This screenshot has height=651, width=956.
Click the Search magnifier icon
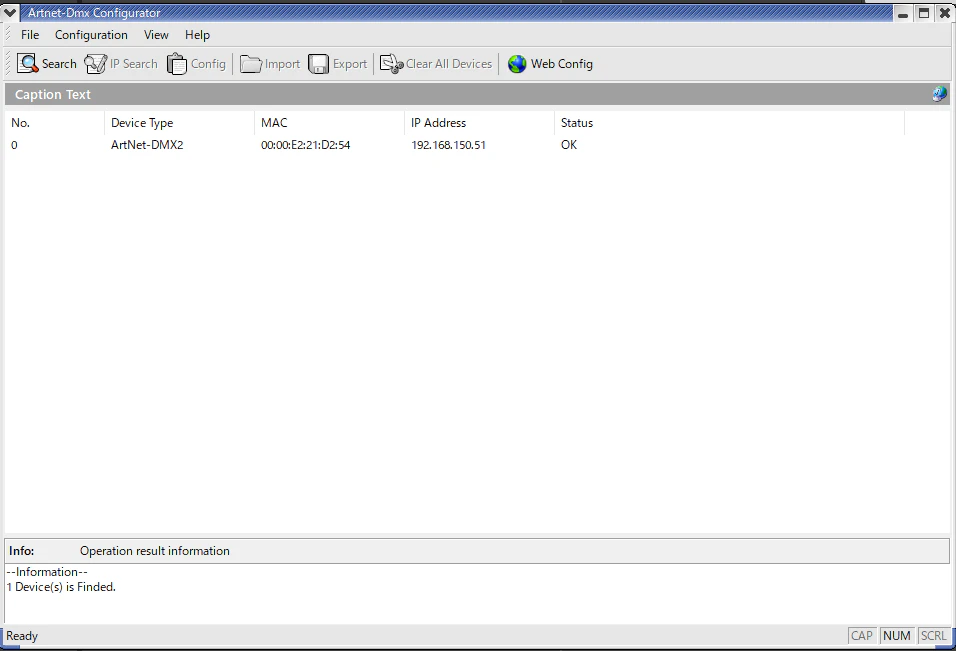point(27,64)
